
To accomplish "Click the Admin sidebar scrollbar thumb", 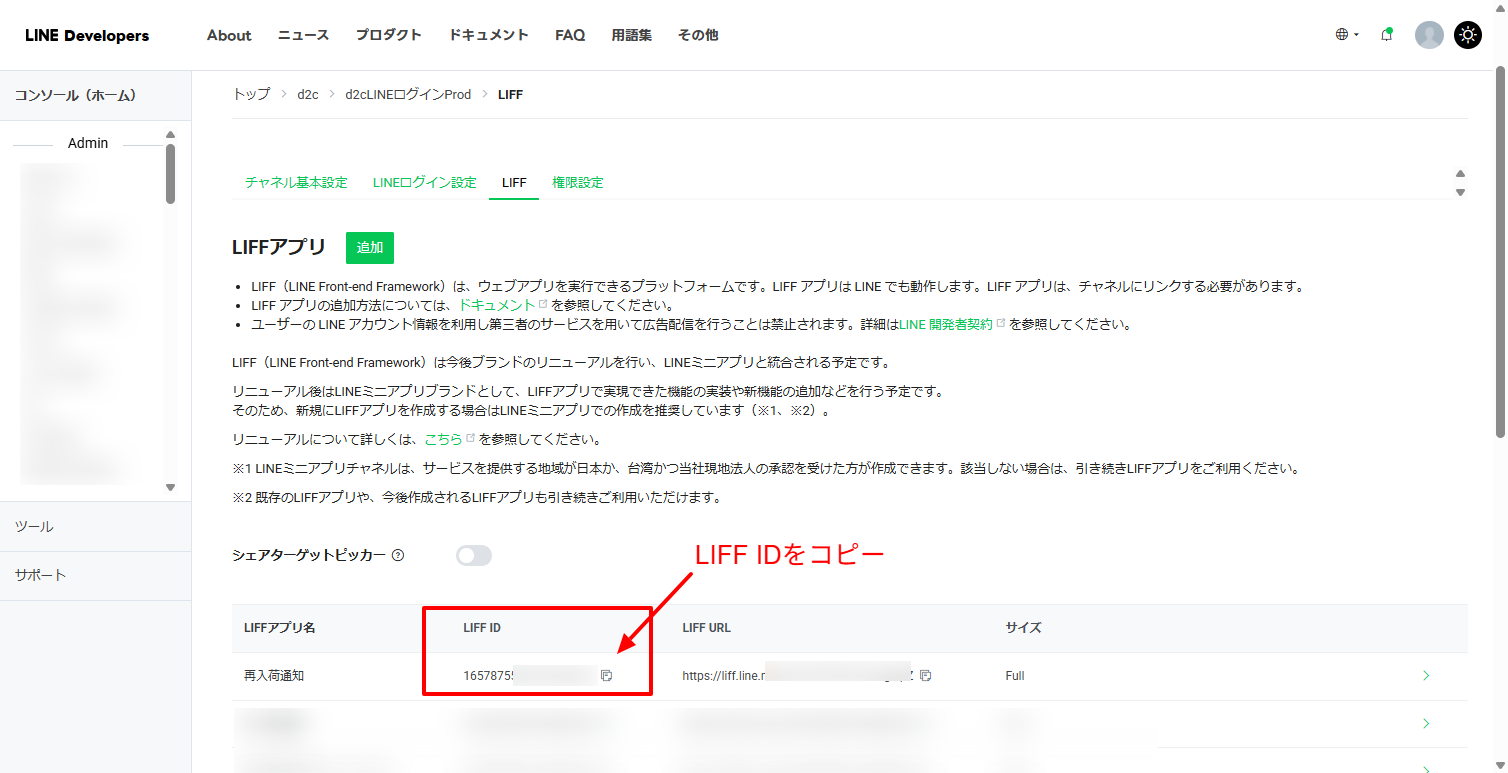I will click(x=170, y=173).
